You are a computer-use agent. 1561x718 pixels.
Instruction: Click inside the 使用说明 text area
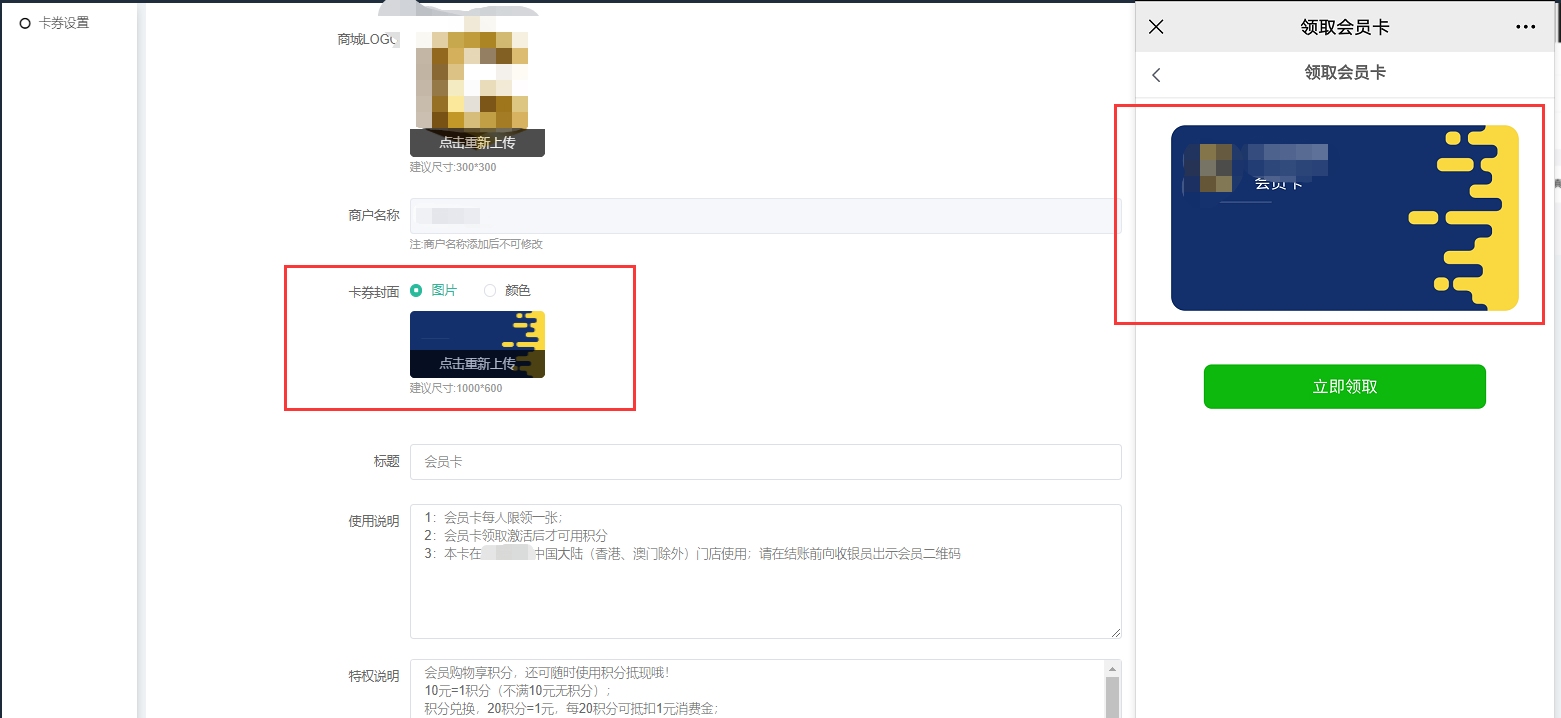[x=765, y=590]
